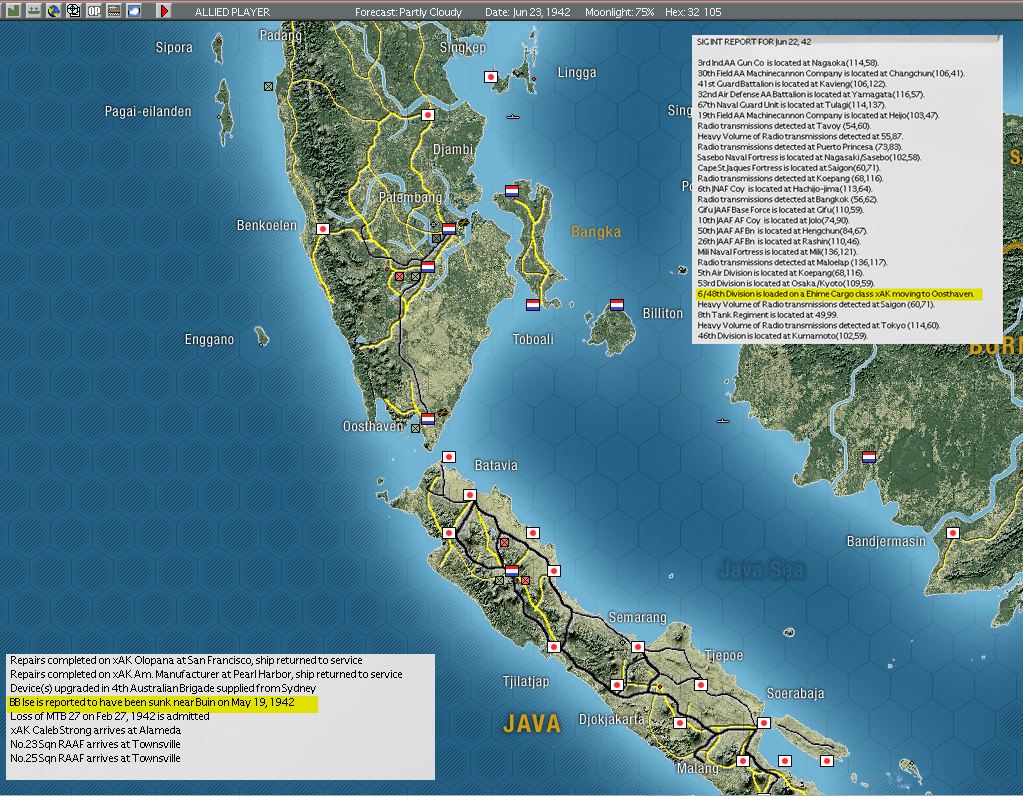Viewport: 1023px width, 796px height.
Task: Select the aircraft icon at Oosthaven
Action: point(442,412)
